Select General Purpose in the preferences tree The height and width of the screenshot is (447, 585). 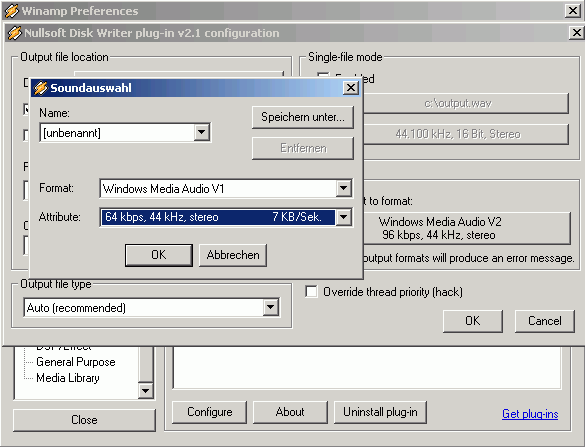76,362
